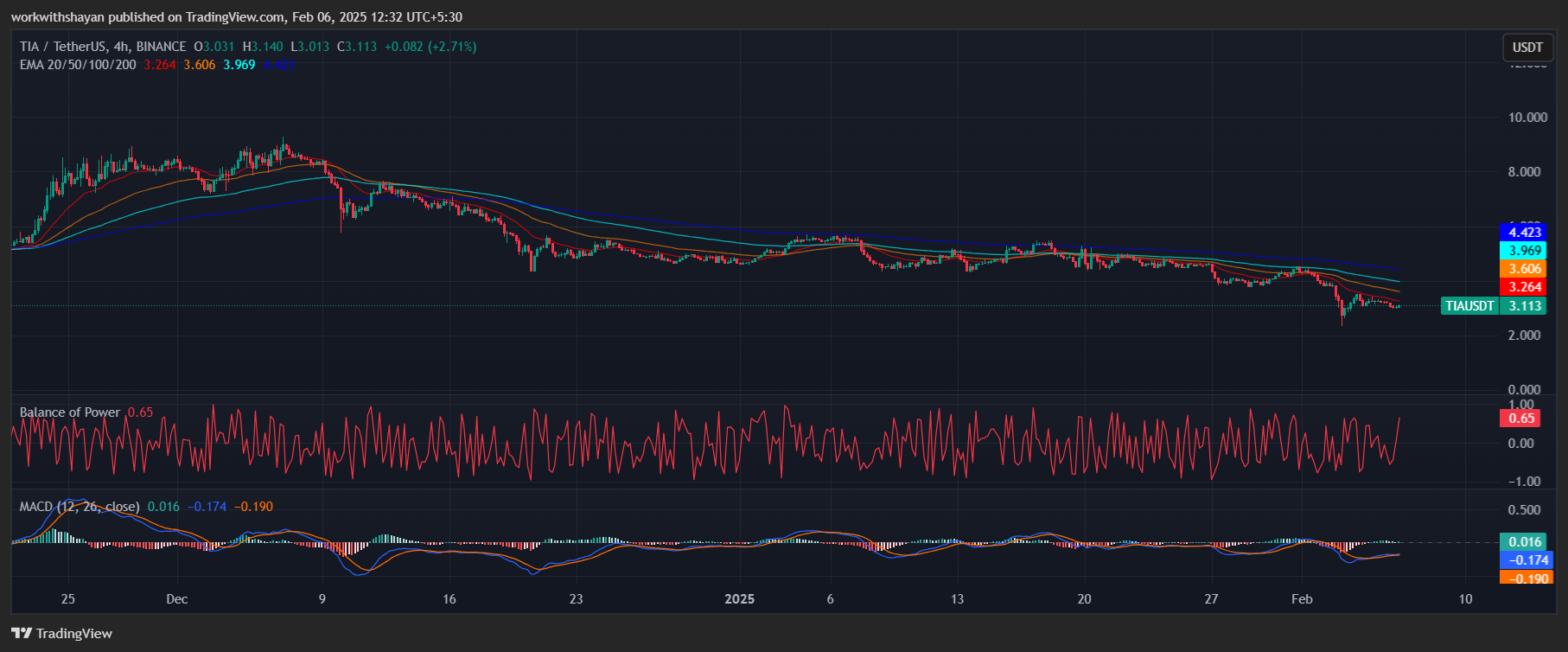Click the red 3.264 EMA price tag
The image size is (1568, 652).
pyautogui.click(x=1525, y=287)
